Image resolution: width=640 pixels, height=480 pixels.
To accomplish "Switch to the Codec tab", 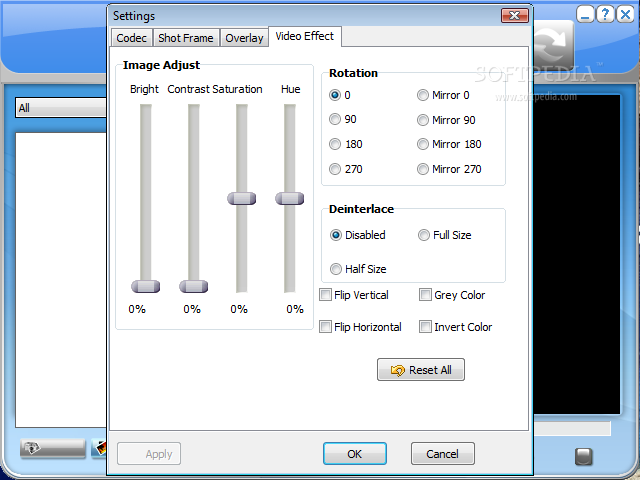I will coord(131,38).
